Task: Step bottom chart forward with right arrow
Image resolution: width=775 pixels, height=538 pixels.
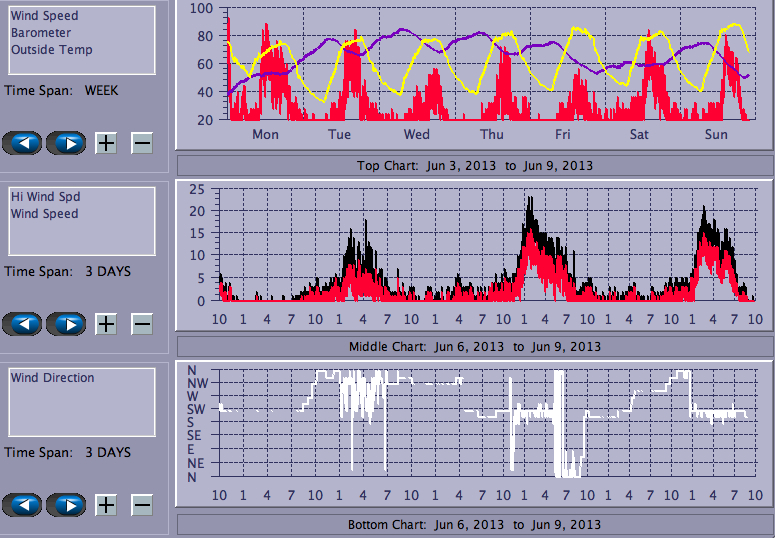Action: (x=66, y=505)
